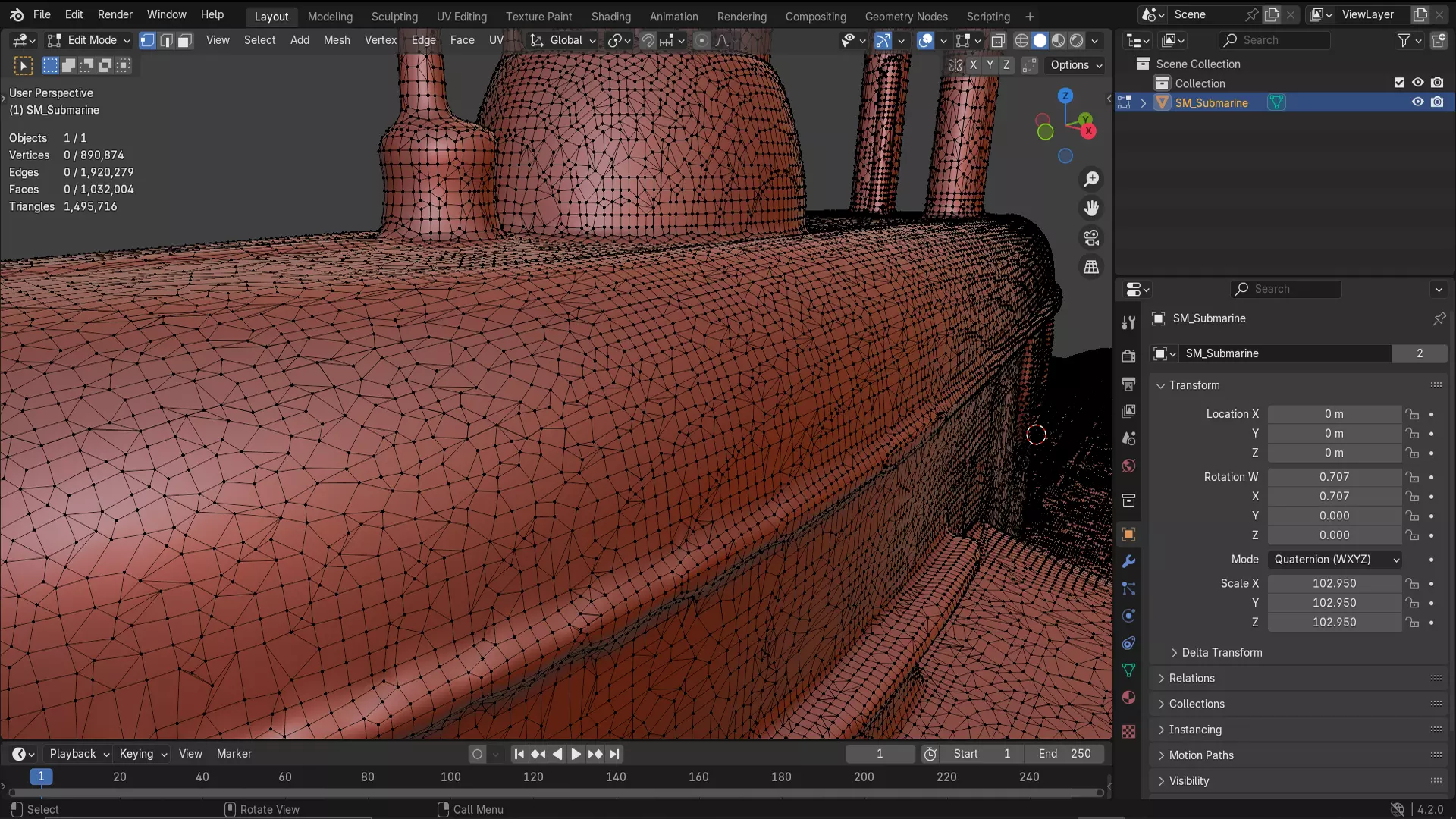Click the Scale X value field
The image size is (1456, 819).
tap(1334, 583)
